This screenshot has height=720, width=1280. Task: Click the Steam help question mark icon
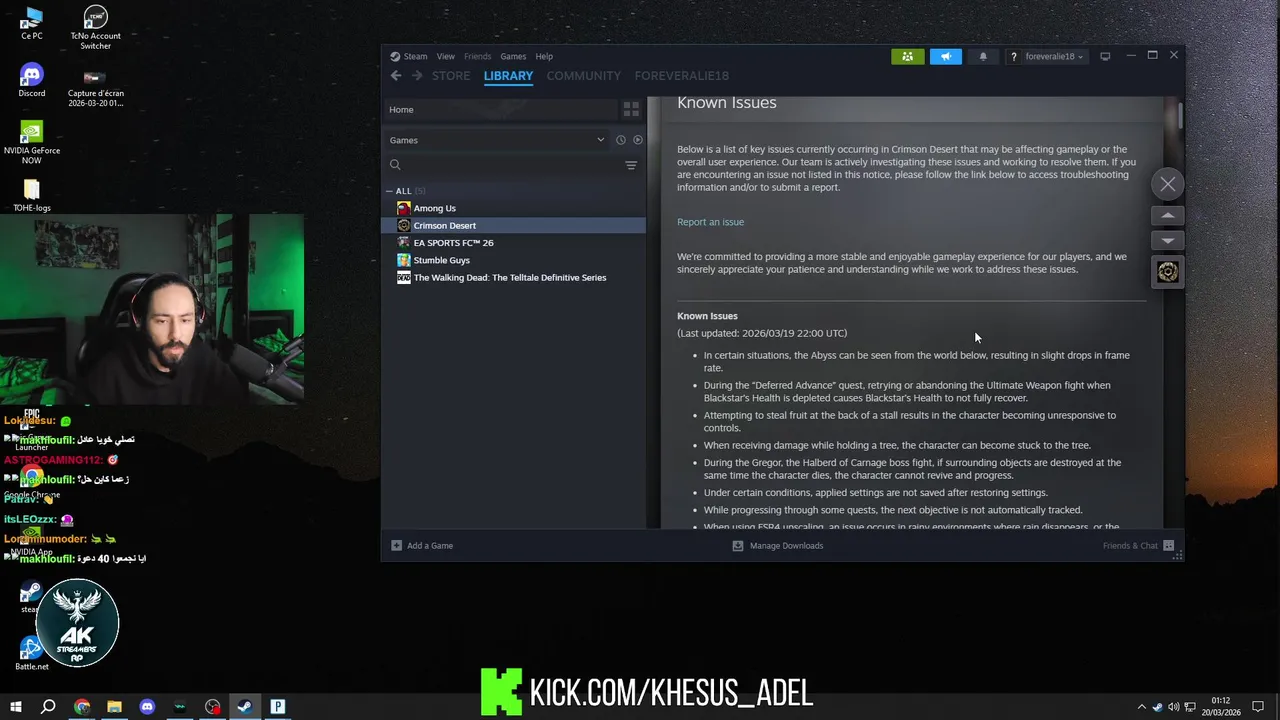(x=1014, y=57)
